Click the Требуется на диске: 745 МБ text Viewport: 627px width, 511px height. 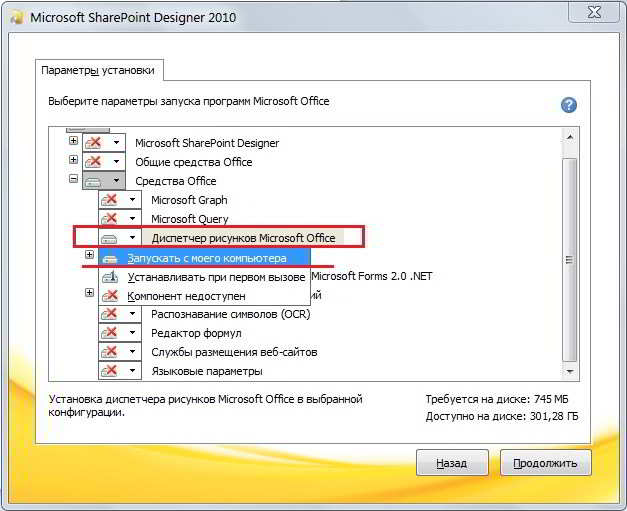[x=497, y=399]
